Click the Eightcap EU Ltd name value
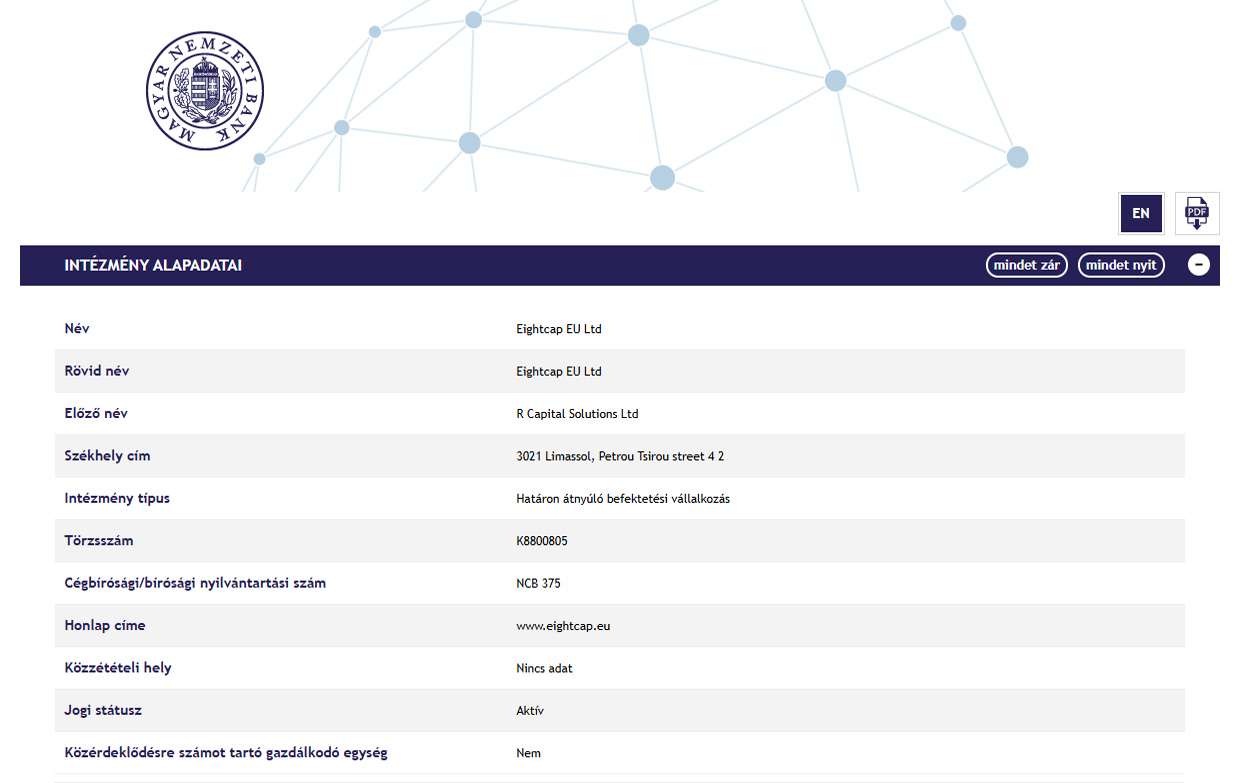 pos(559,329)
